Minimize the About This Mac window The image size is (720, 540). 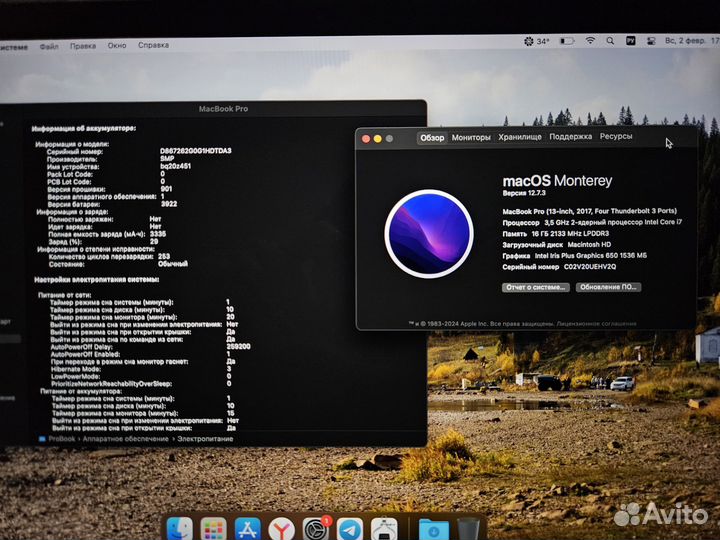coord(377,139)
